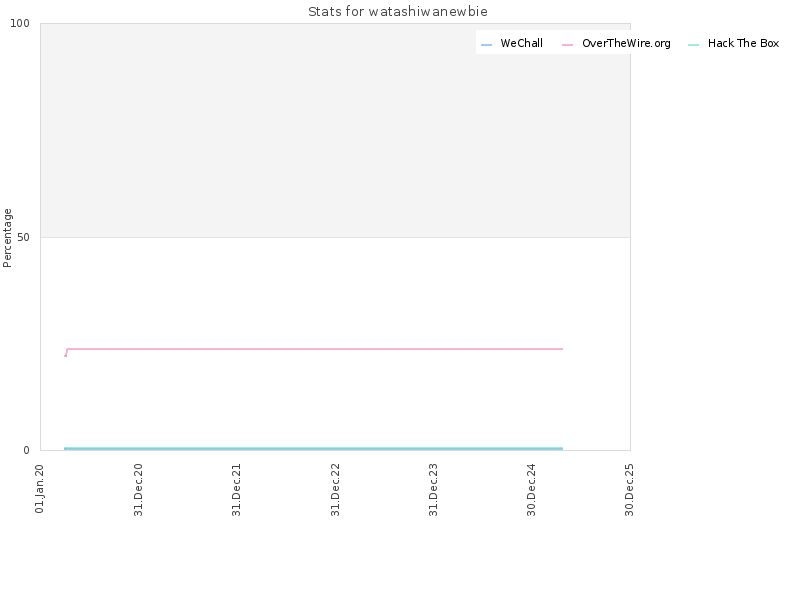Select the 0 y-axis tick label

(x=27, y=450)
